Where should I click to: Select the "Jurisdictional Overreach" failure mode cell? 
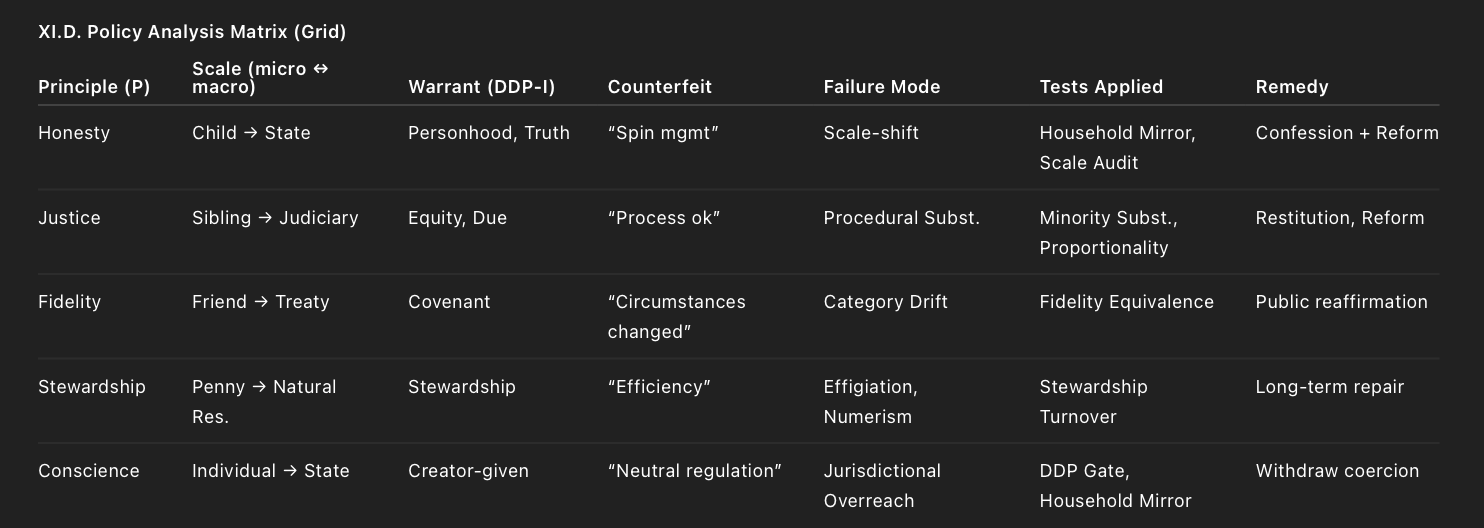click(882, 485)
